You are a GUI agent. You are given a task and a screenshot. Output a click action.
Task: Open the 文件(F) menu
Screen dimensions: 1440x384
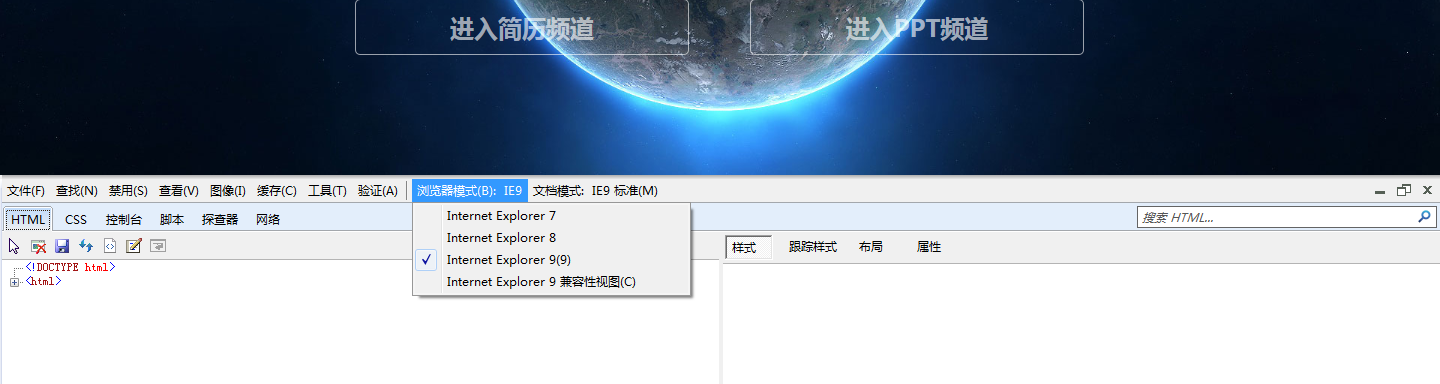(26, 191)
